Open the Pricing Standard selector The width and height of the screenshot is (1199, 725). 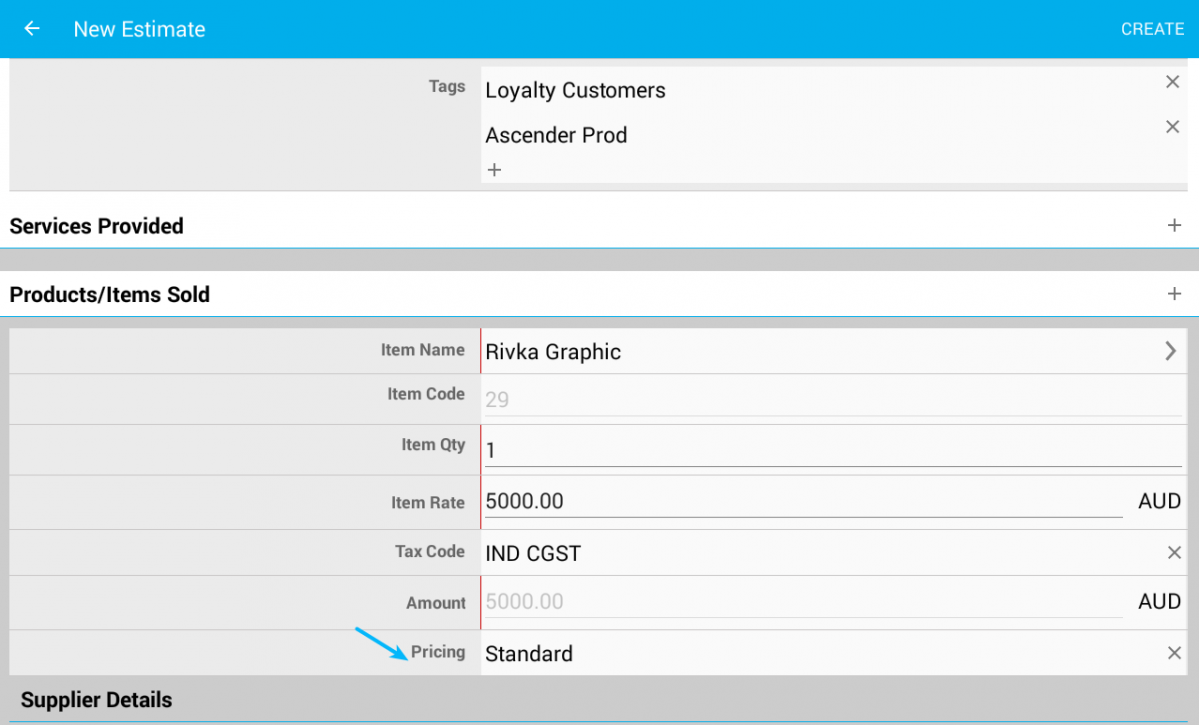coord(800,654)
